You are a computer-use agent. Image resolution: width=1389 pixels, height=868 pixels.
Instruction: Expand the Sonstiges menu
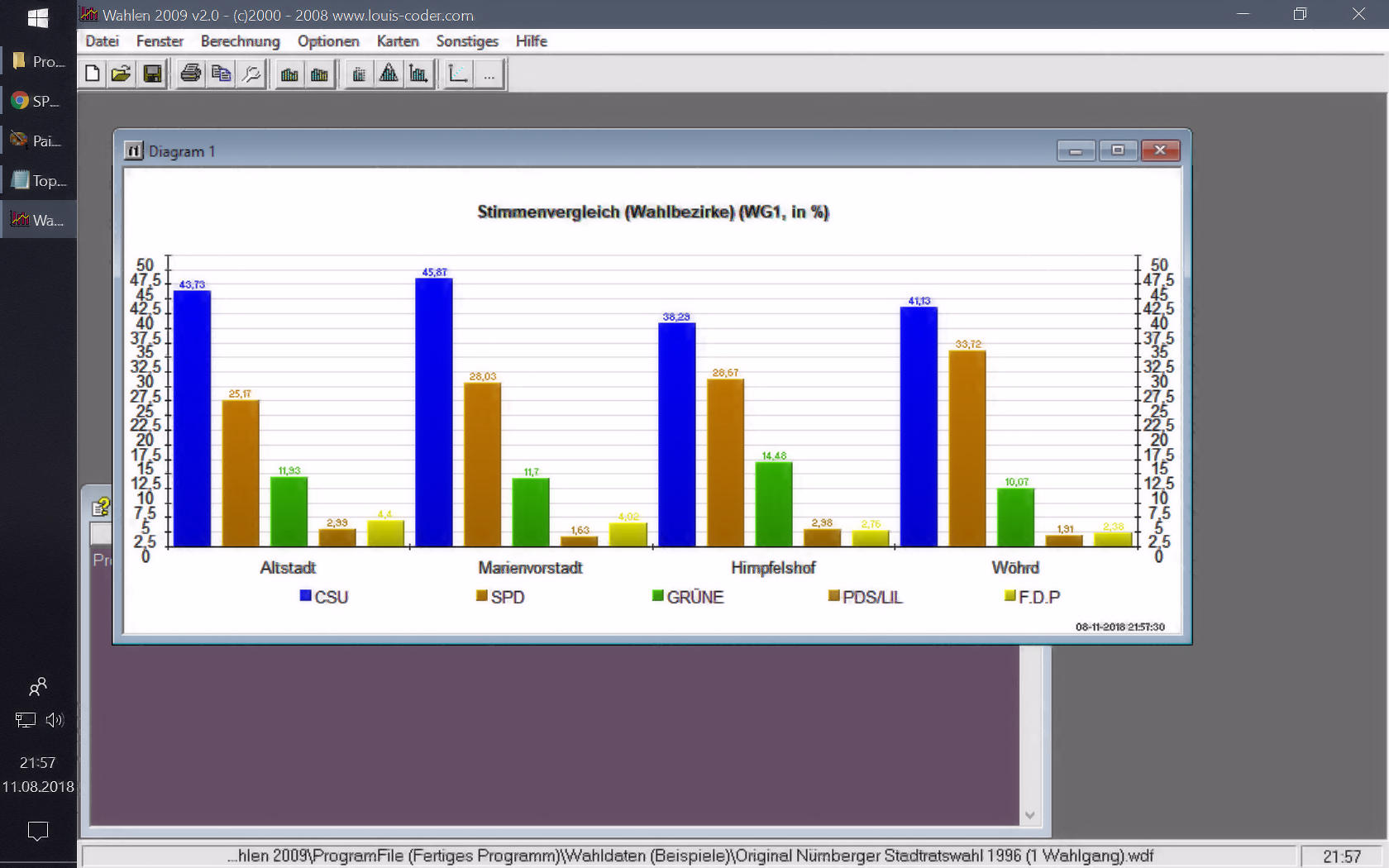pyautogui.click(x=467, y=41)
